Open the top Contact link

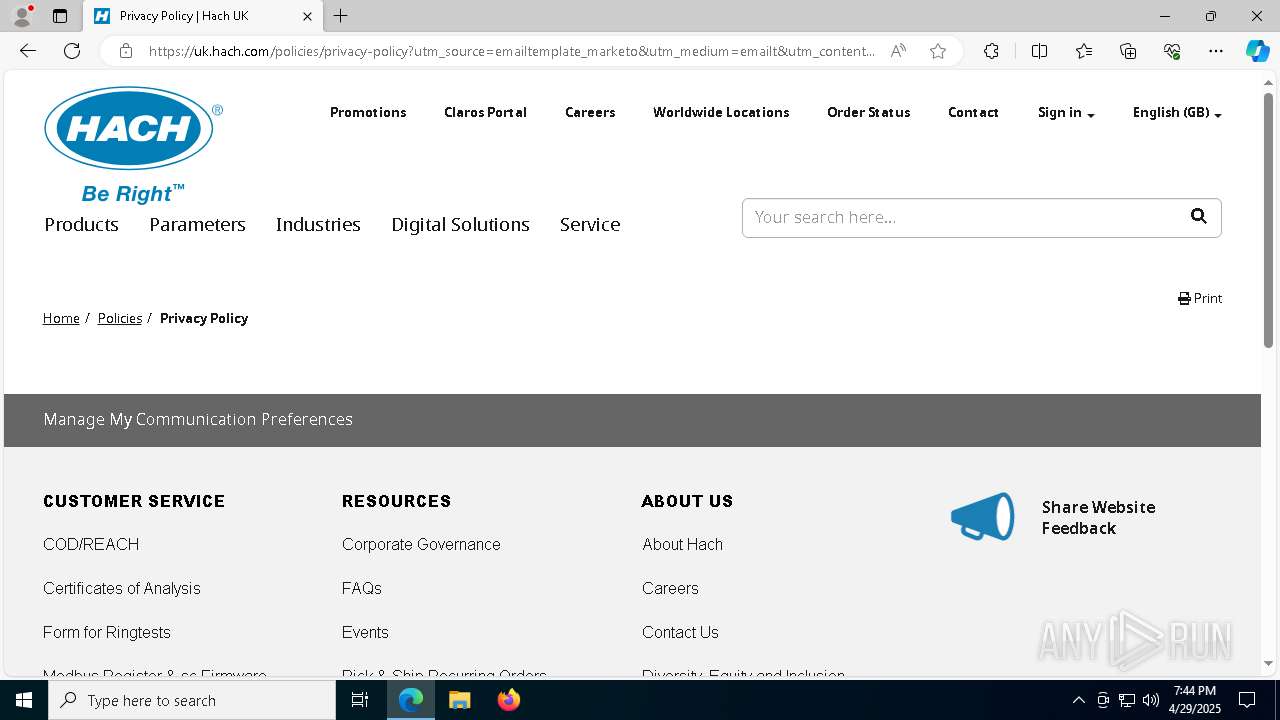coord(973,112)
